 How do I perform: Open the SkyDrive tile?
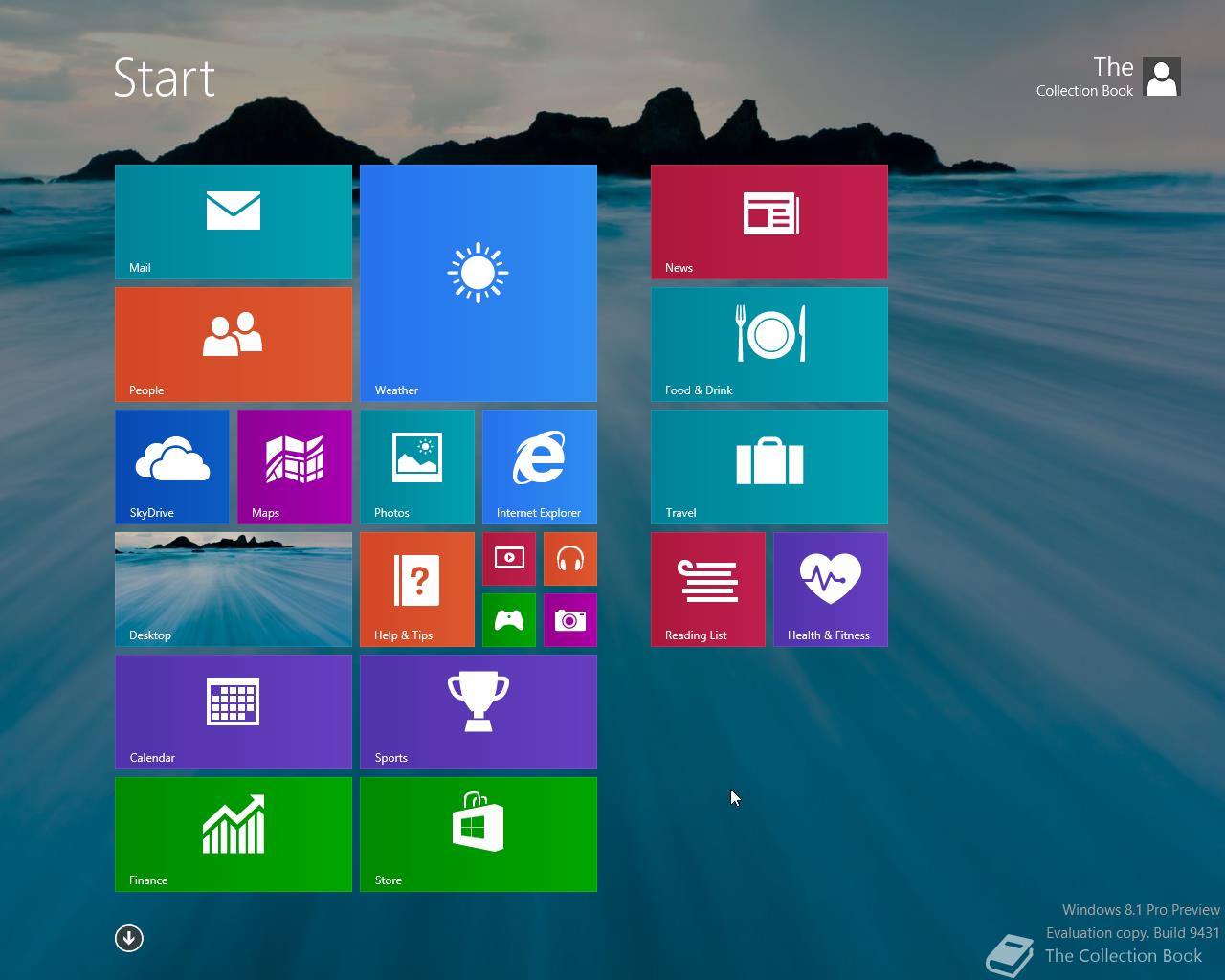tap(172, 467)
